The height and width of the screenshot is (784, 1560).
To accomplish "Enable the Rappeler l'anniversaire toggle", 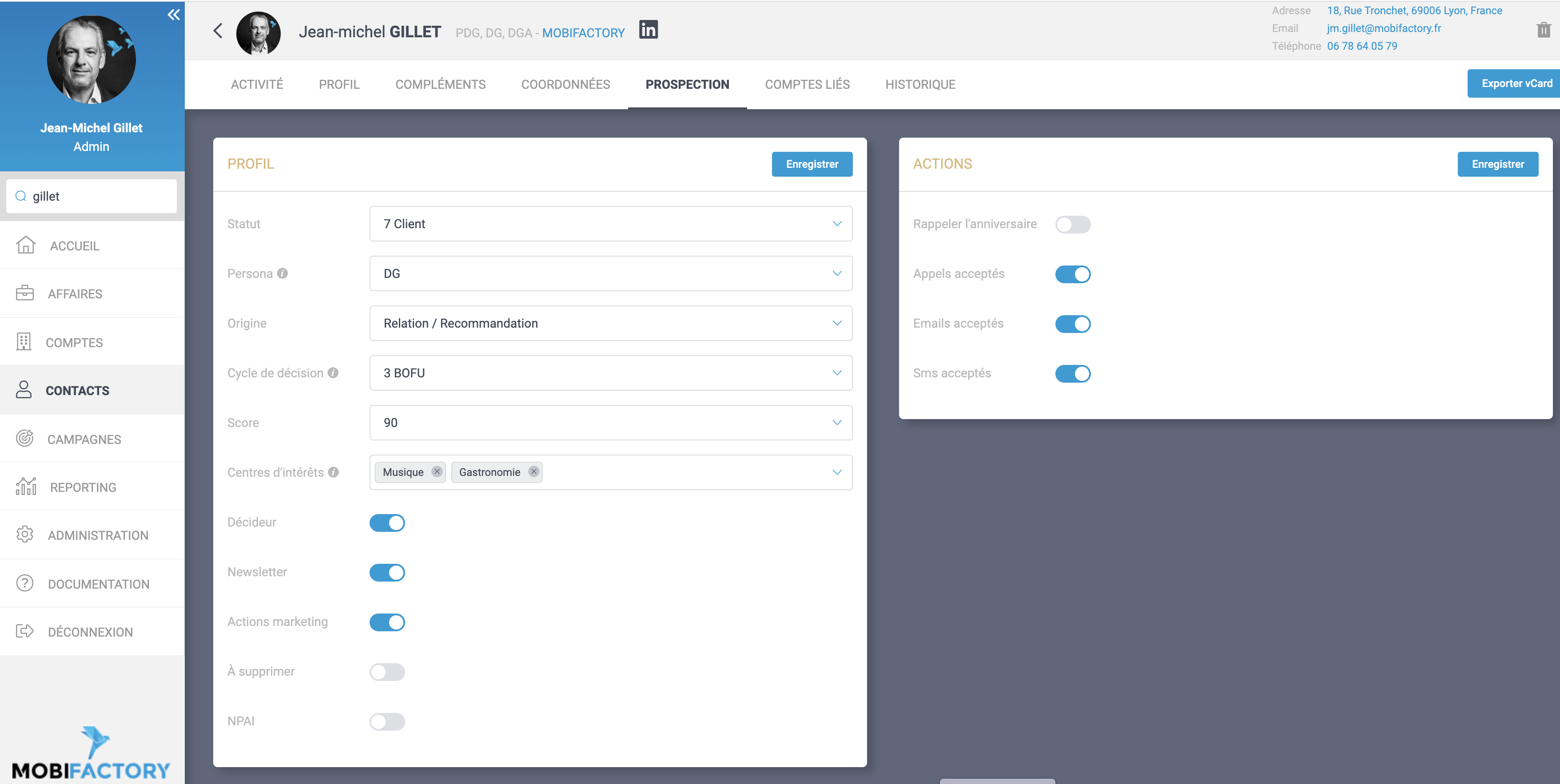I will [x=1072, y=225].
